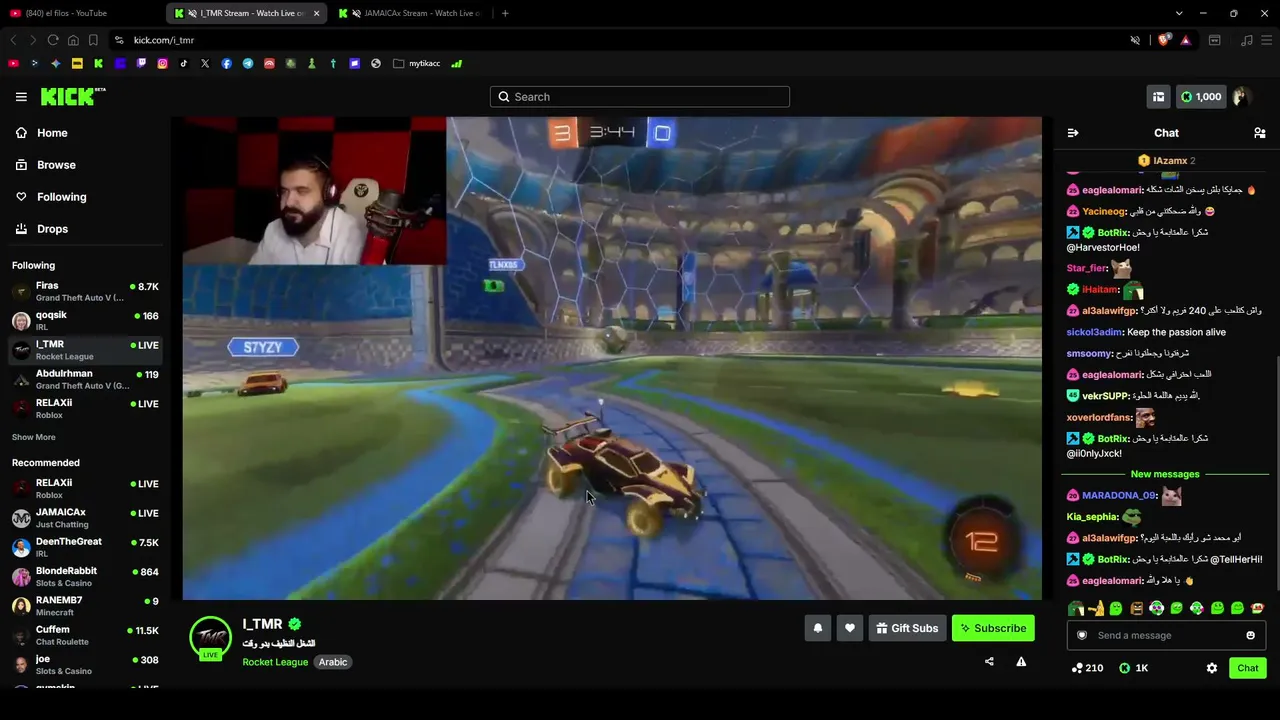Report the stream via warning icon

coord(1021,661)
